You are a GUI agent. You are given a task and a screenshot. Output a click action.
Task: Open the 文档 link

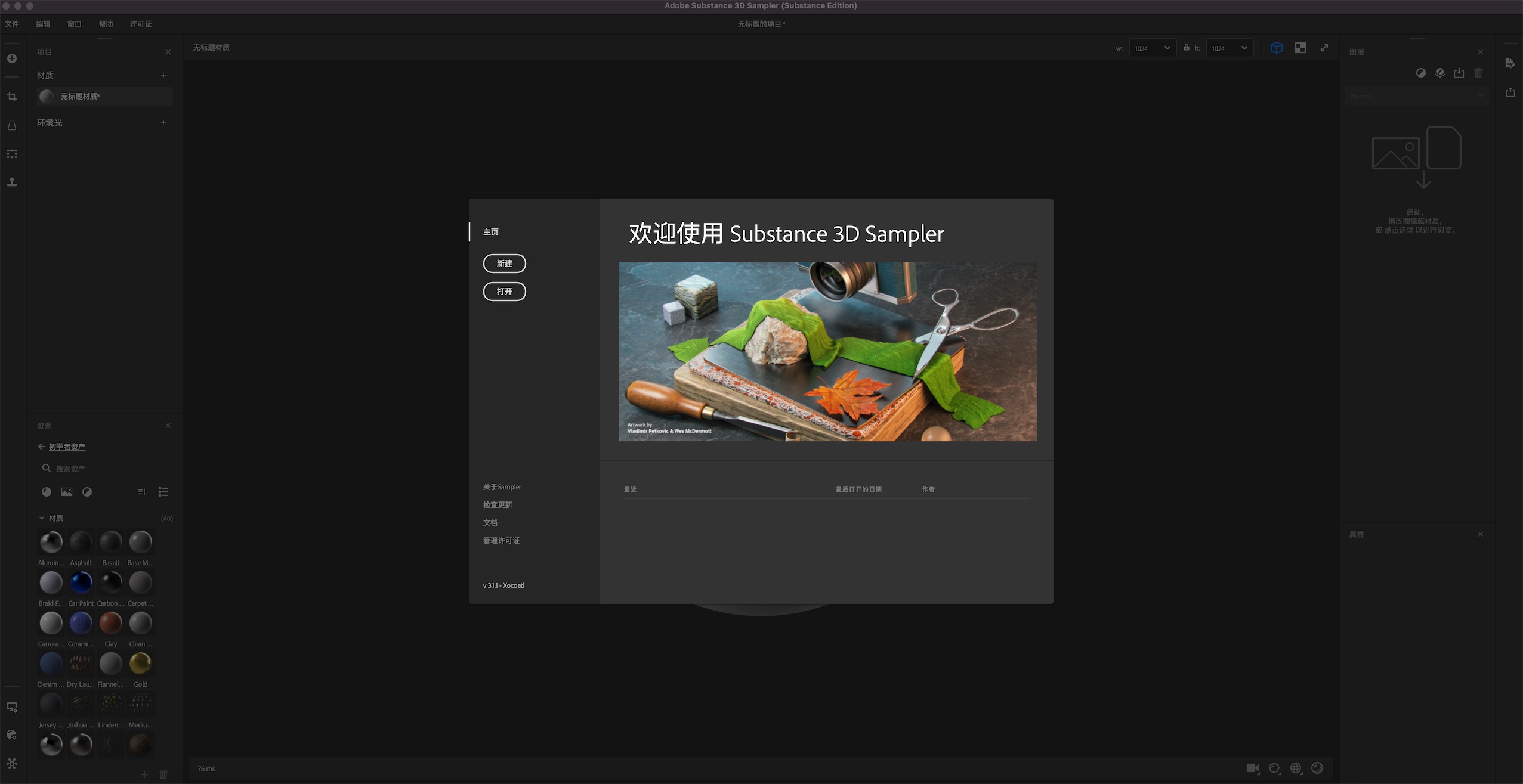pyautogui.click(x=490, y=523)
